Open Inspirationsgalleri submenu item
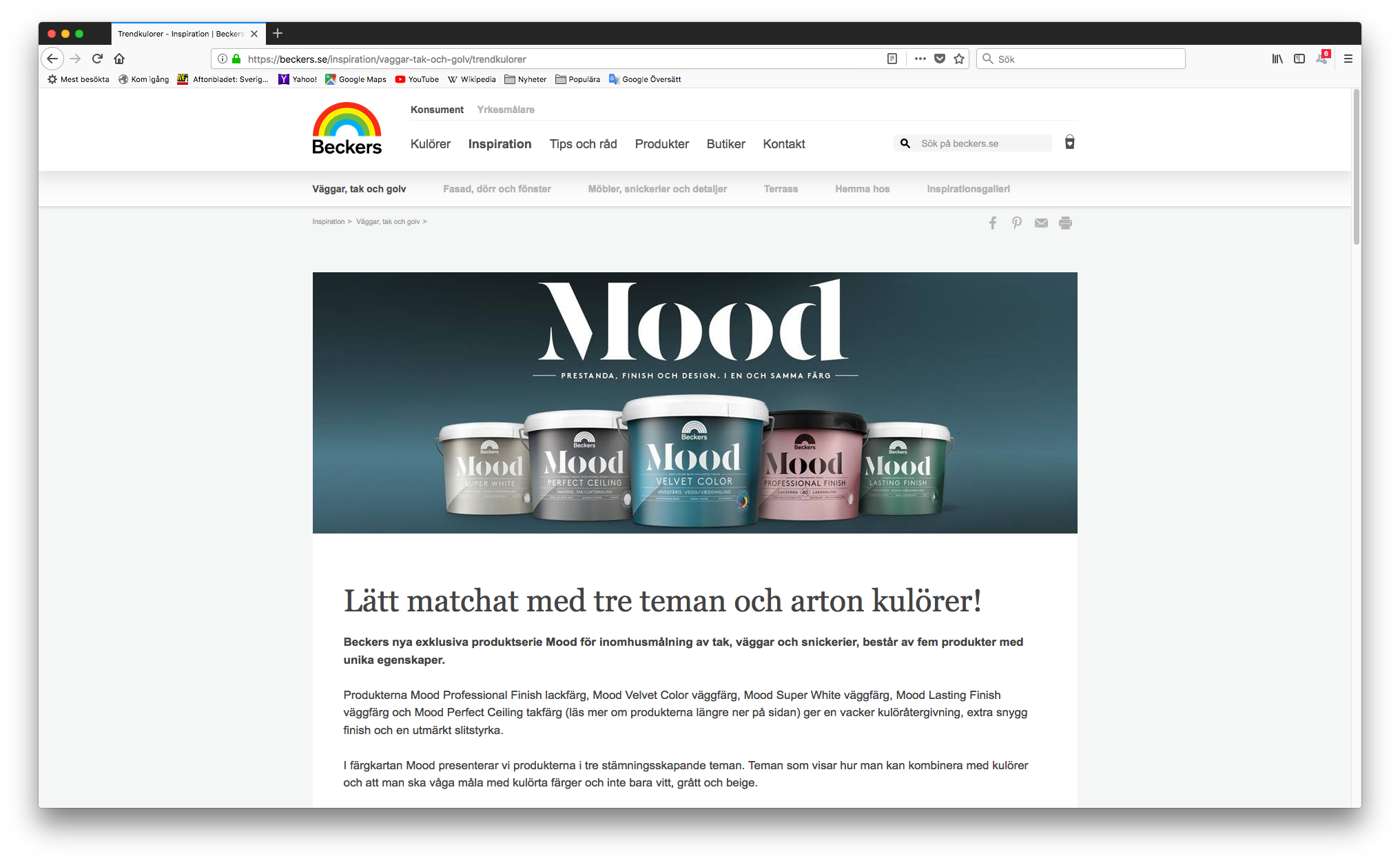Image resolution: width=1400 pixels, height=863 pixels. click(968, 189)
